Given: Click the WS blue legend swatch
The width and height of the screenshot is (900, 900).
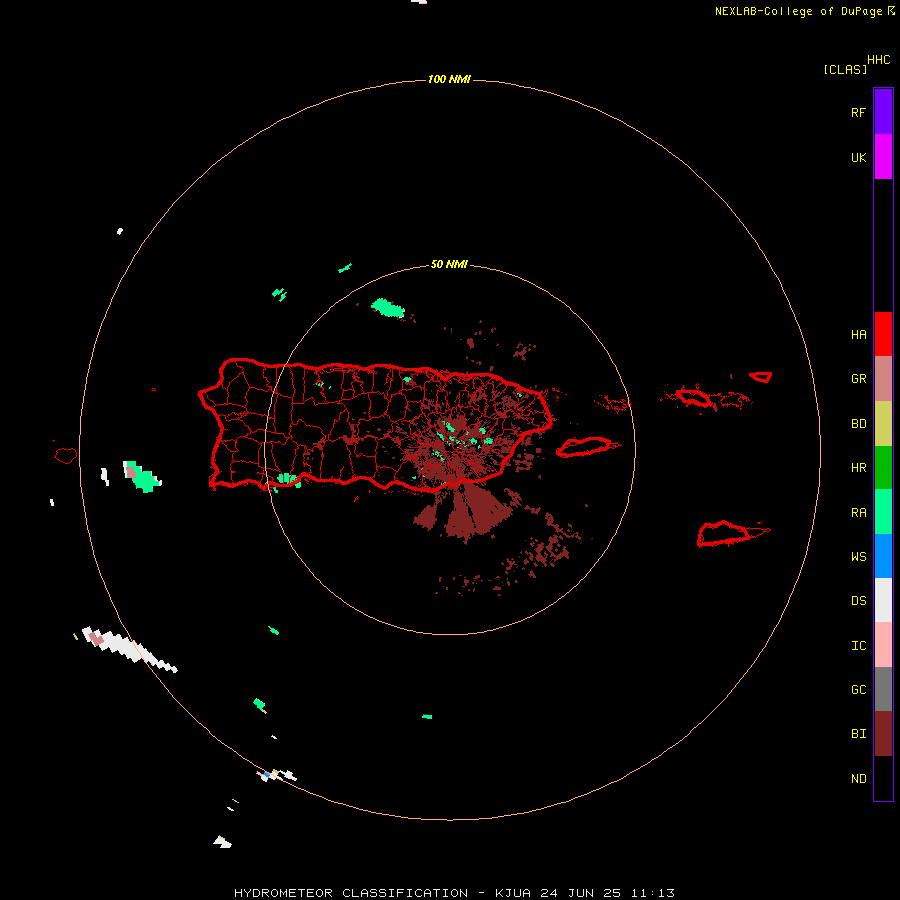Looking at the screenshot, I should click(883, 556).
